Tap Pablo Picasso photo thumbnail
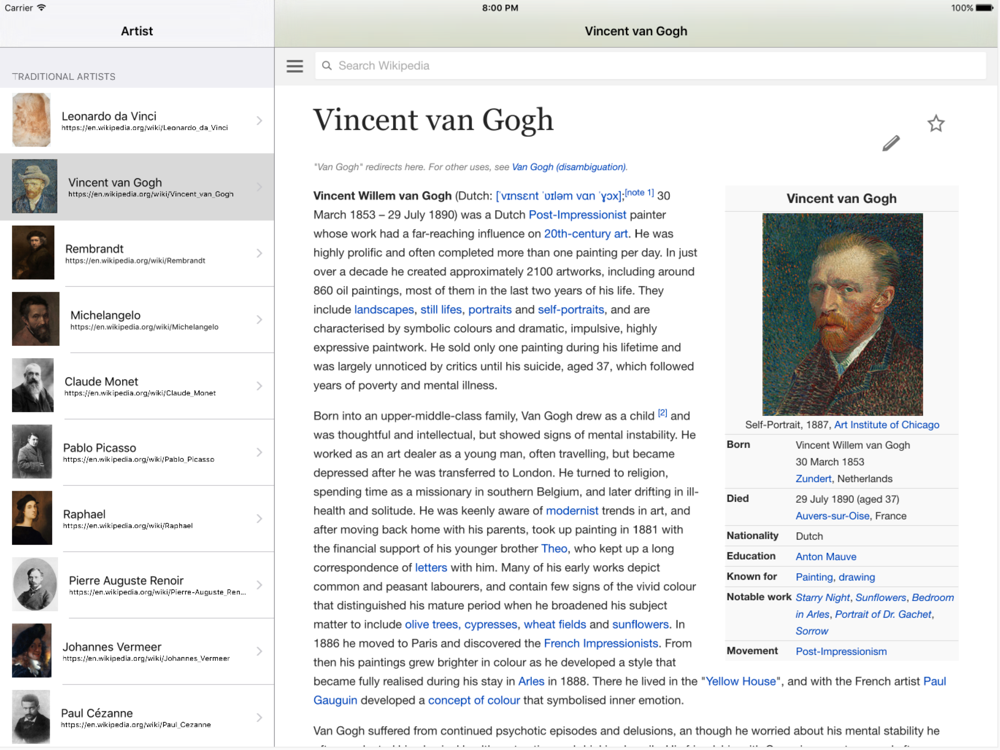The image size is (1000, 750). pyautogui.click(x=32, y=452)
